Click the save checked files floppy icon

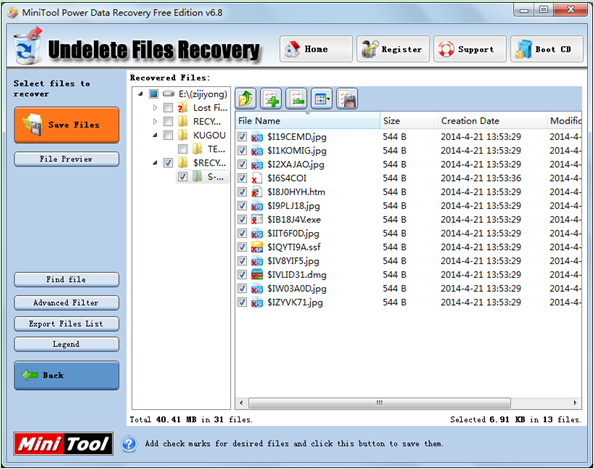[x=347, y=98]
